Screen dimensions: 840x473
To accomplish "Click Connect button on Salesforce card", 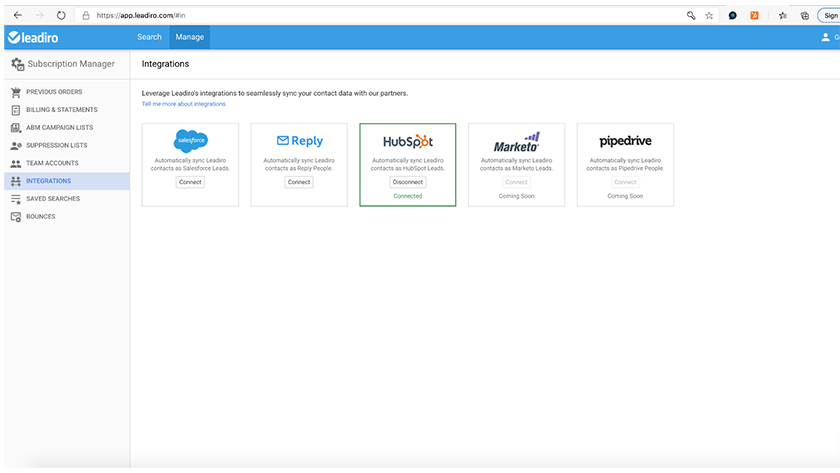I will (x=190, y=182).
